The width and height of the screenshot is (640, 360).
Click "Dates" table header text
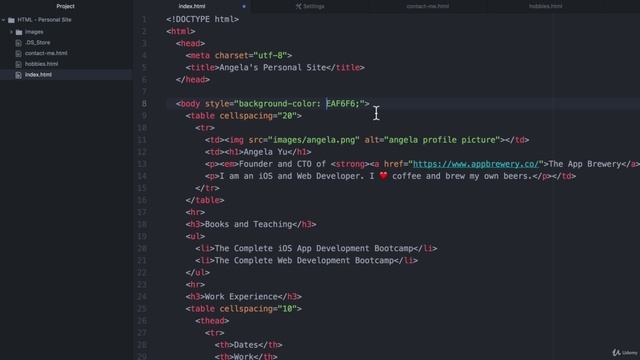(246, 345)
